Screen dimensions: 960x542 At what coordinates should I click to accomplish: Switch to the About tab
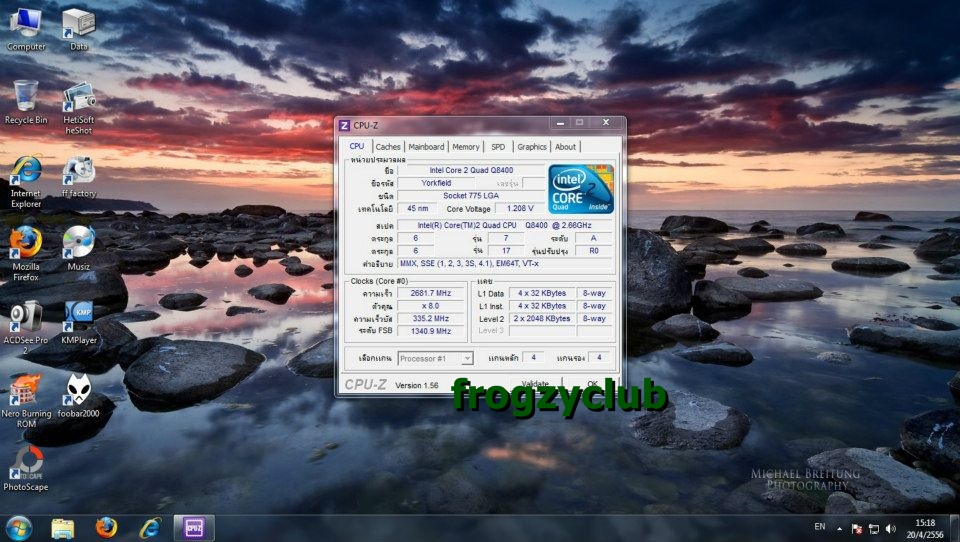click(565, 147)
